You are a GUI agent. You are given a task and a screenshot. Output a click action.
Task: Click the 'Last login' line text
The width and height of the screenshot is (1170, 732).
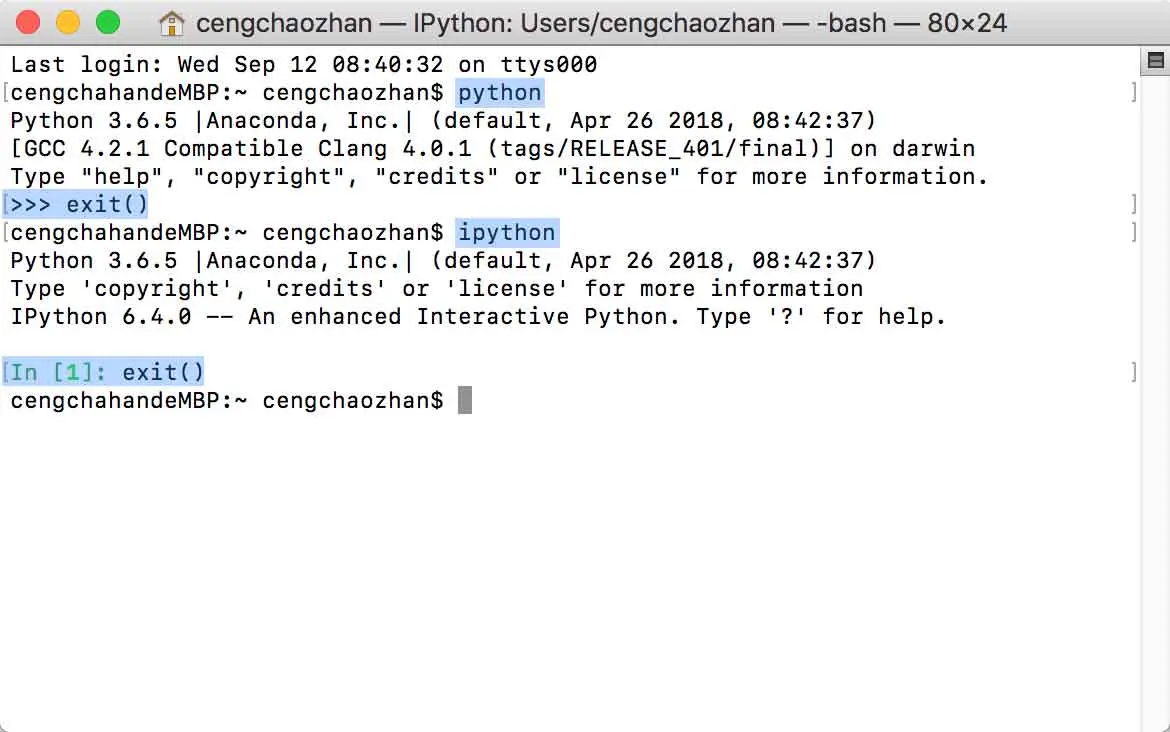[300, 64]
